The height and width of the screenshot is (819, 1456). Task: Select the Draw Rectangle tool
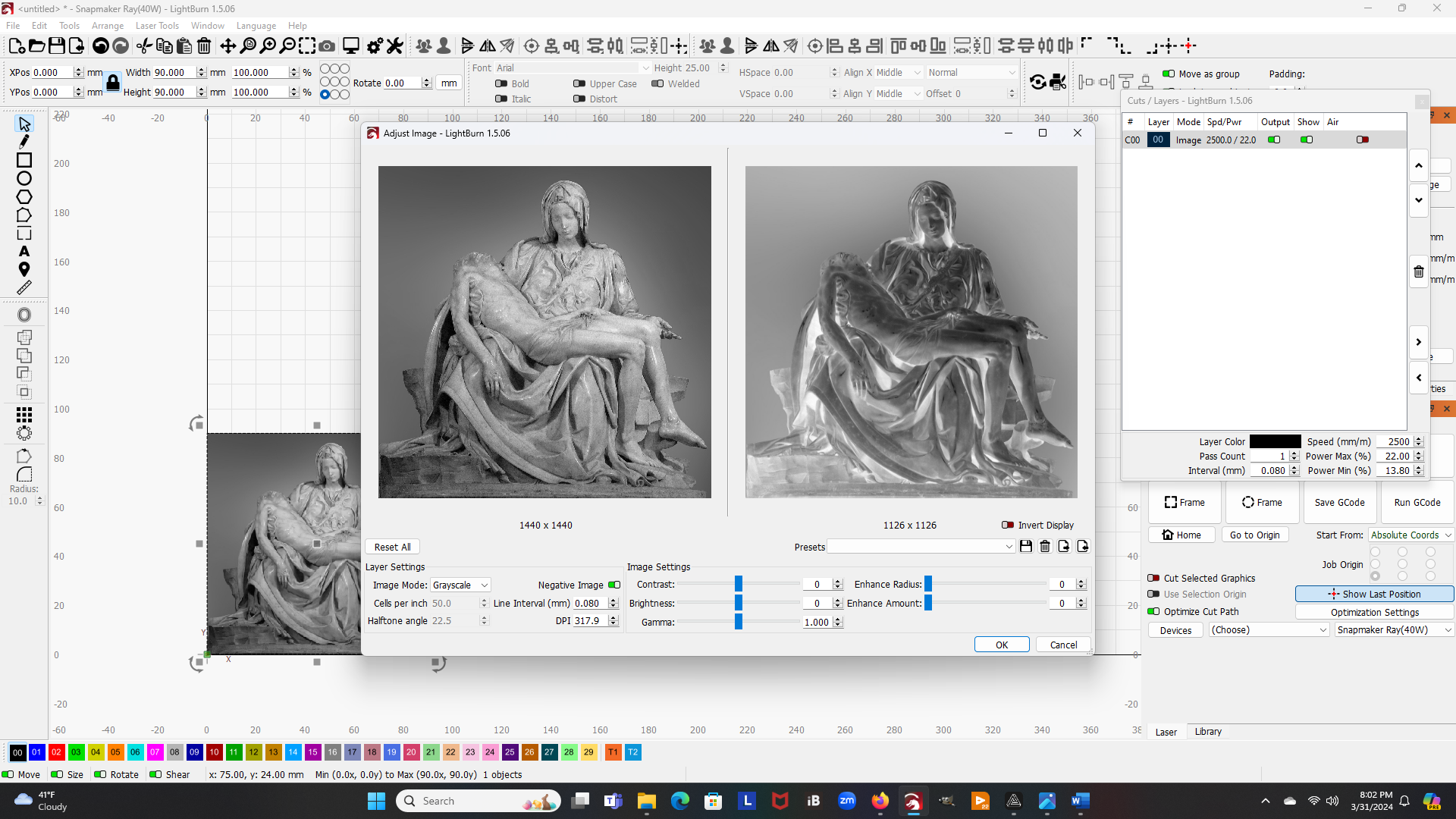click(x=24, y=160)
